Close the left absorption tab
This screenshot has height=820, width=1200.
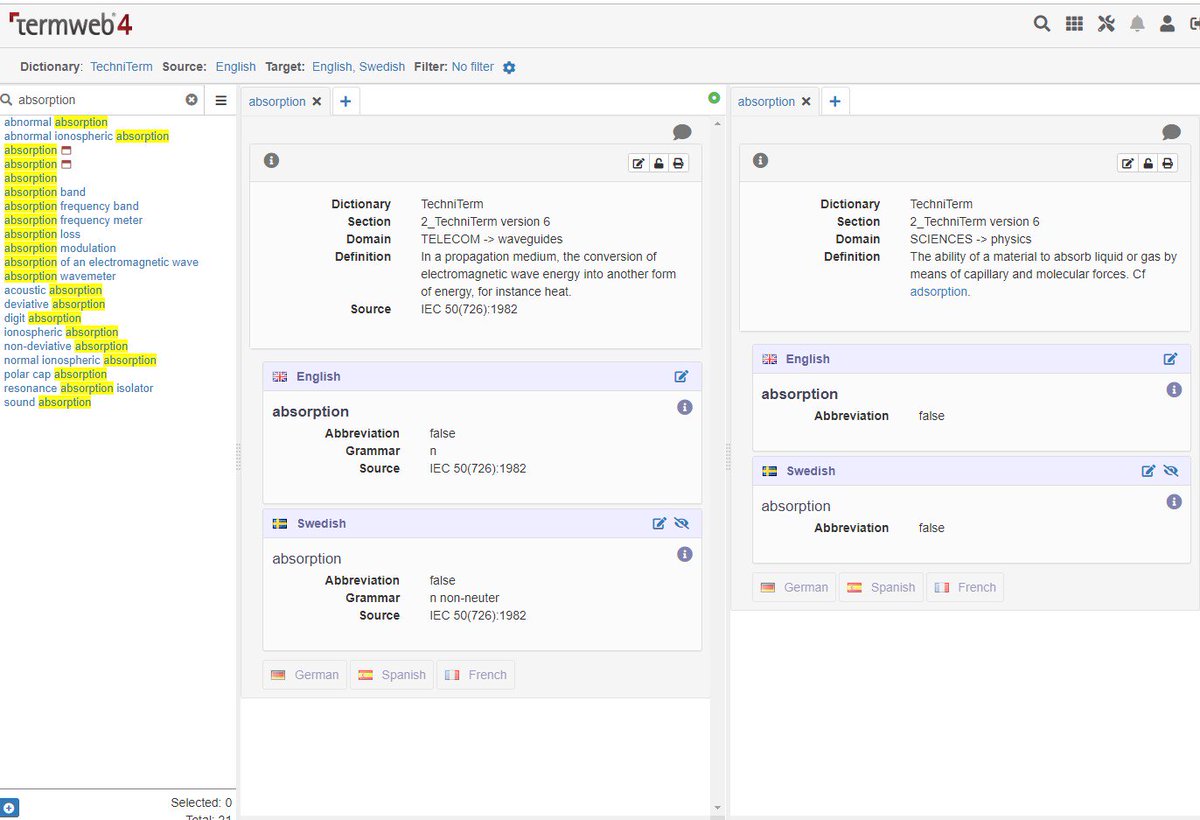317,101
